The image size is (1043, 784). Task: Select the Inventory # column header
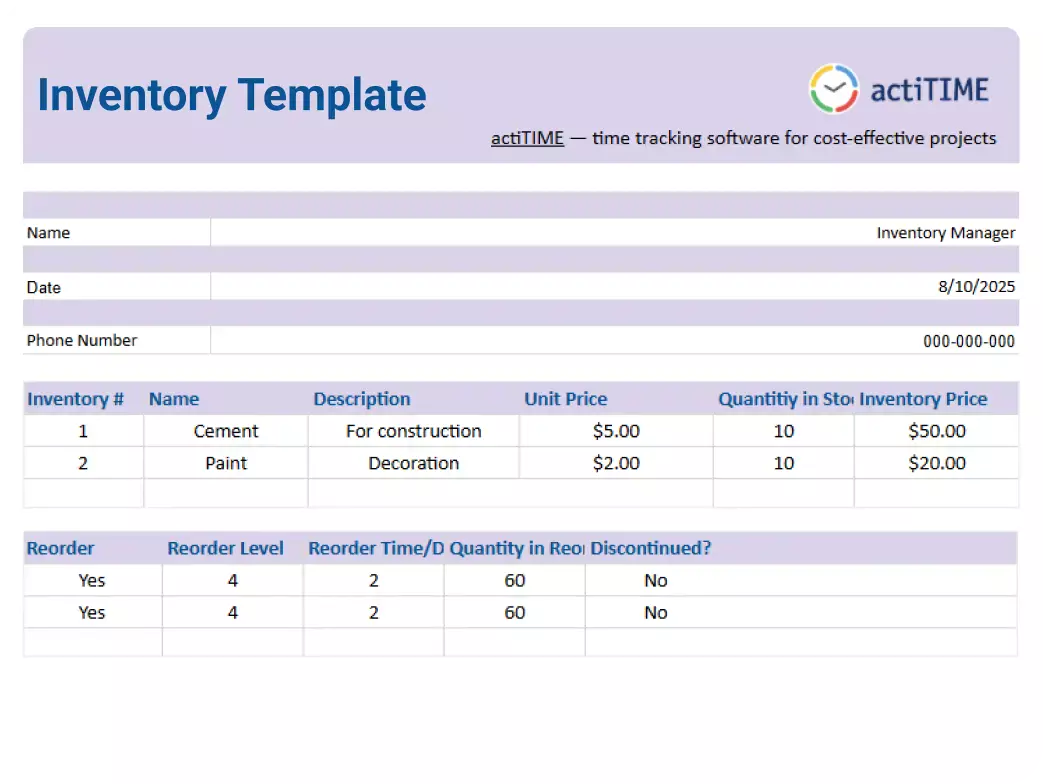coord(75,398)
